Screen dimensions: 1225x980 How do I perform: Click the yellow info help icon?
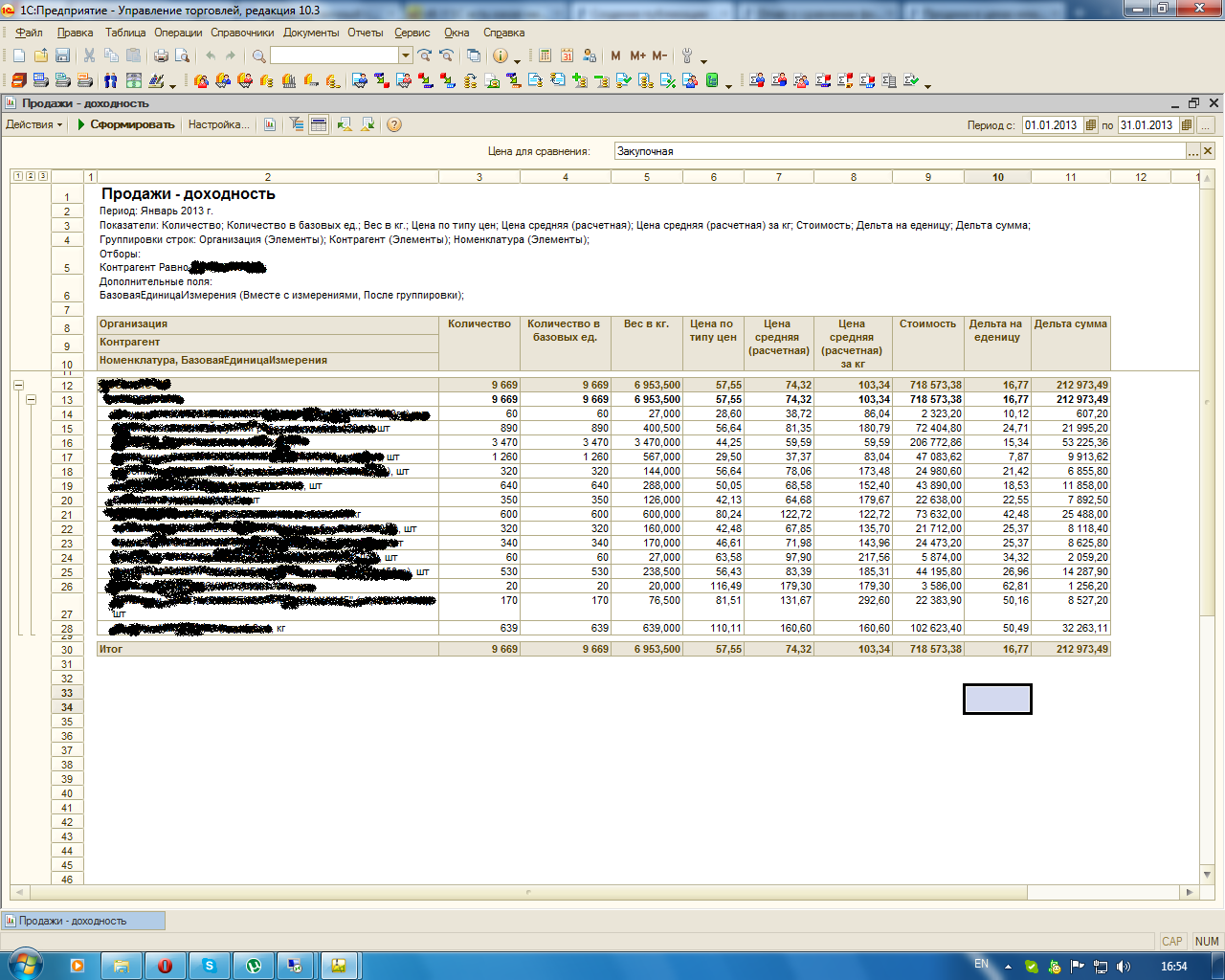[501, 56]
